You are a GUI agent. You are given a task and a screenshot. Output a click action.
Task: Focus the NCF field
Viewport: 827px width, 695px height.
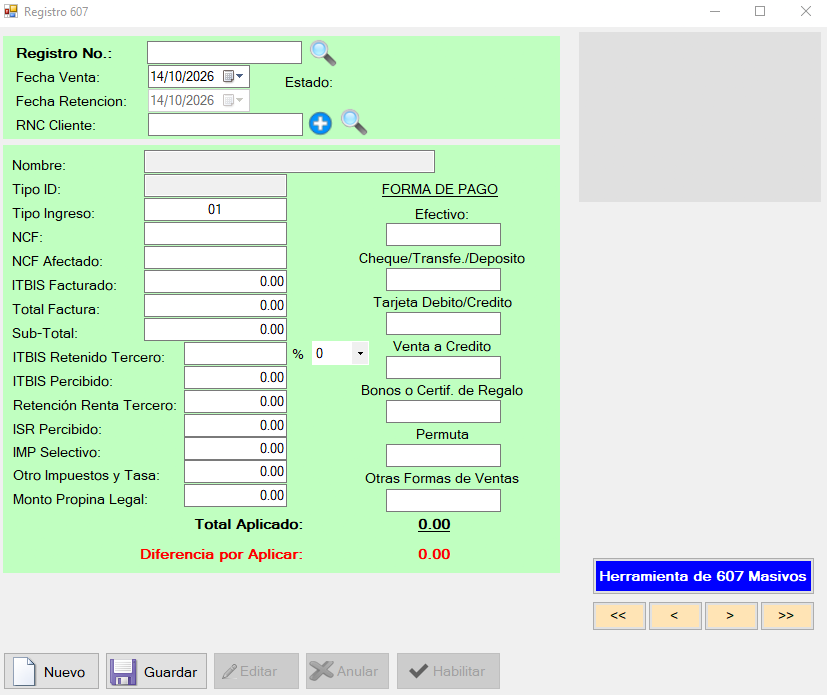pos(215,234)
